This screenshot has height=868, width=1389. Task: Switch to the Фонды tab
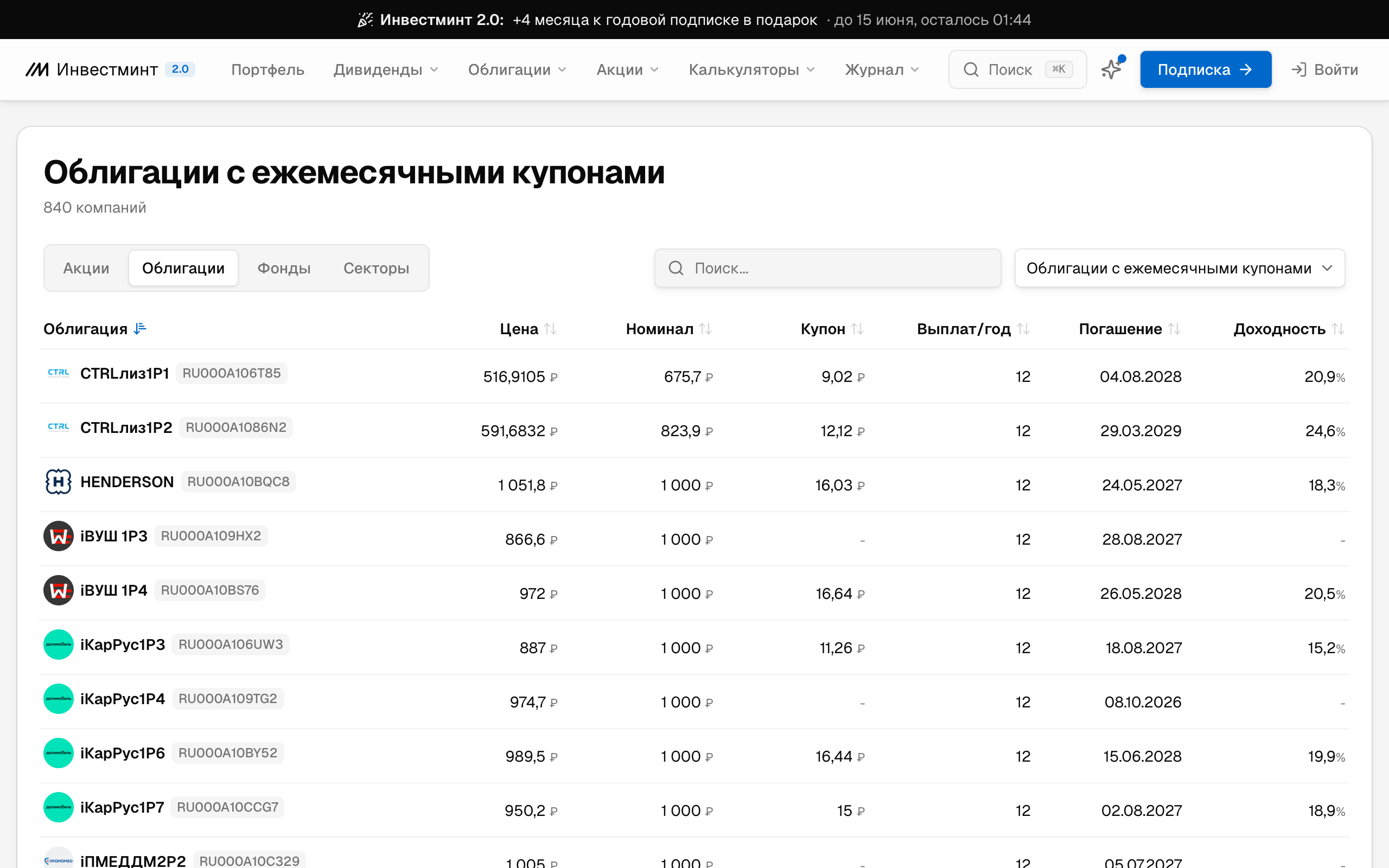pyautogui.click(x=284, y=268)
